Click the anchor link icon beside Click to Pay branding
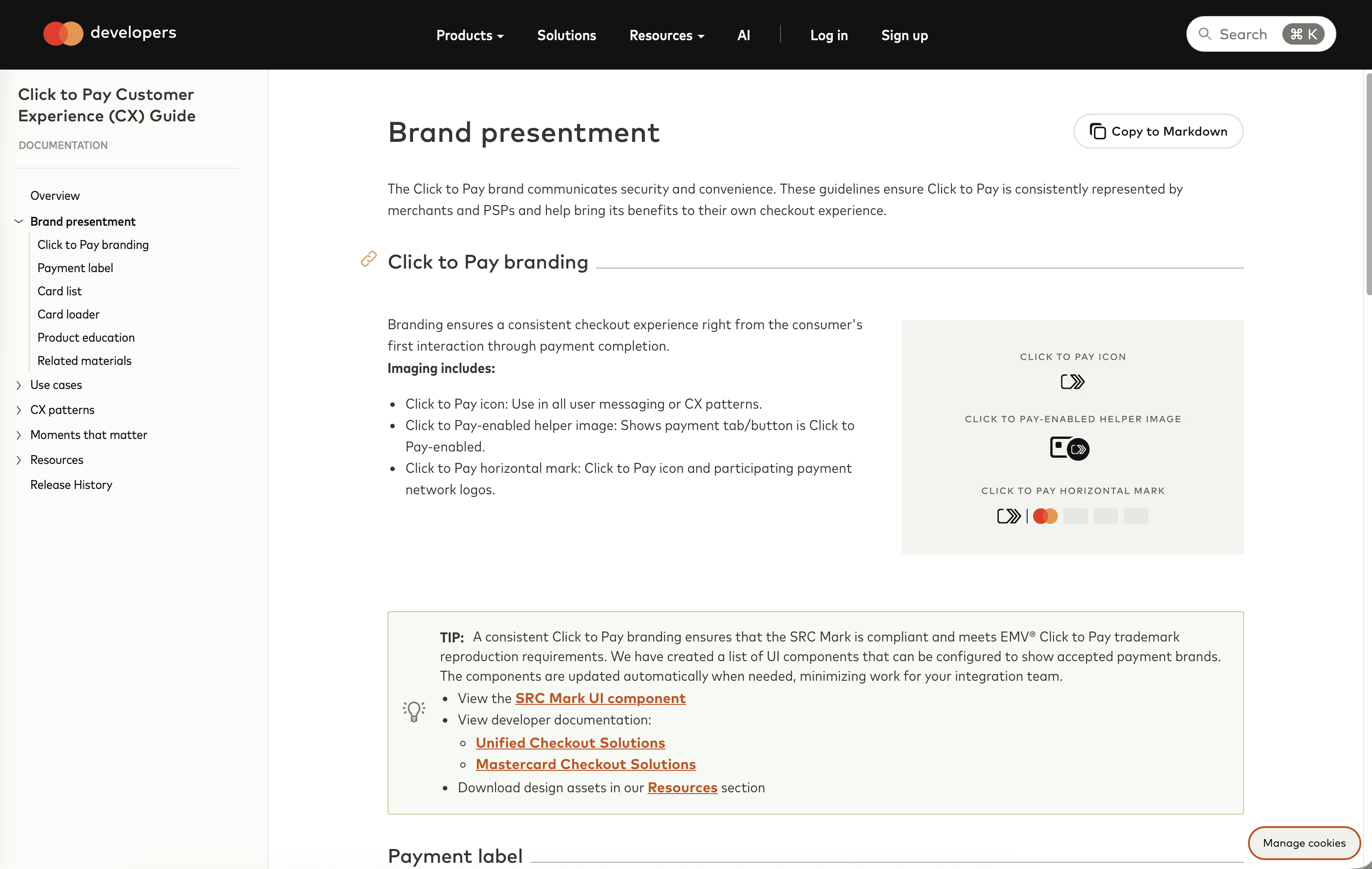Screen dimensions: 1372x869 pyautogui.click(x=368, y=259)
